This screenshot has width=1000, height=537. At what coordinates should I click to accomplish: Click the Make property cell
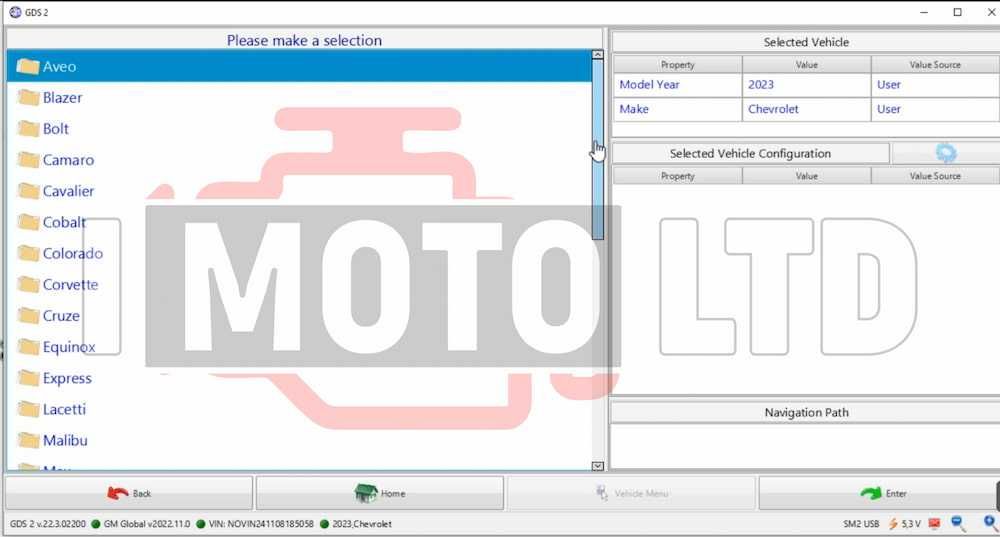pyautogui.click(x=677, y=109)
